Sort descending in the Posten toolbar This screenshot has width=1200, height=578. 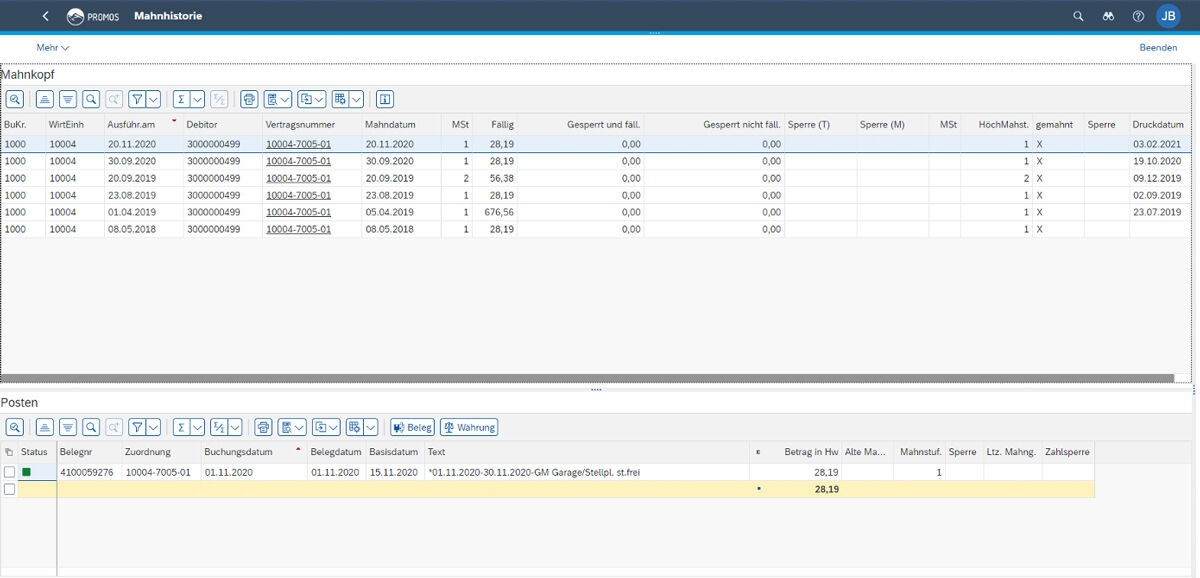(68, 427)
